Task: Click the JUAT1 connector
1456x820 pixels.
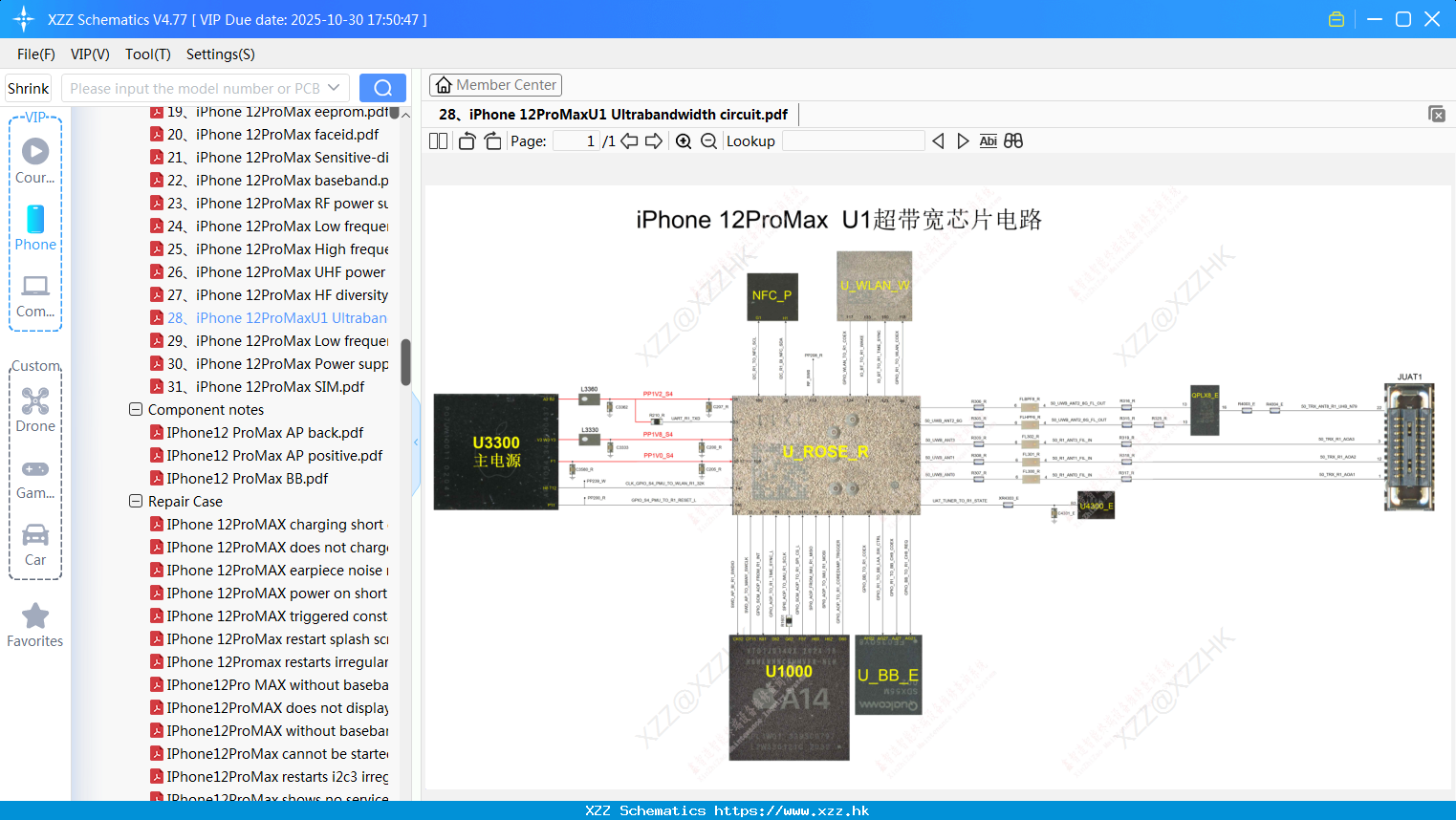Action: point(1409,445)
